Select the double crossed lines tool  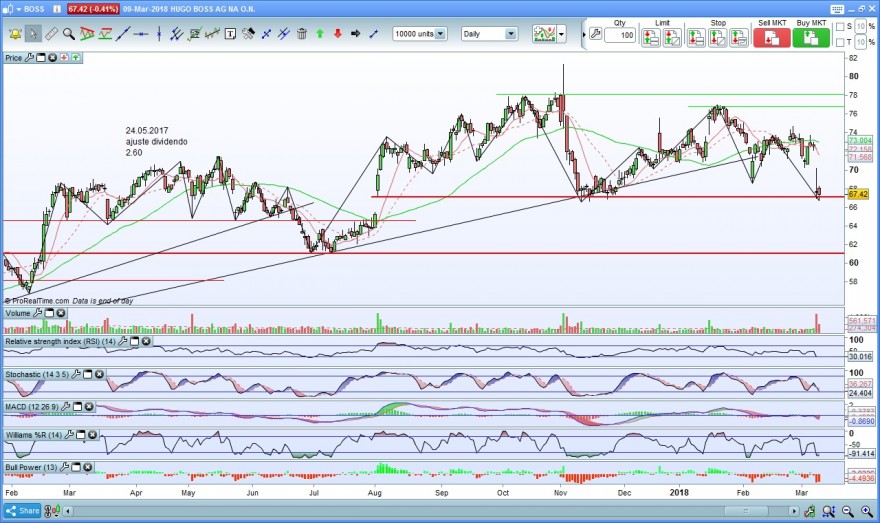pos(284,34)
